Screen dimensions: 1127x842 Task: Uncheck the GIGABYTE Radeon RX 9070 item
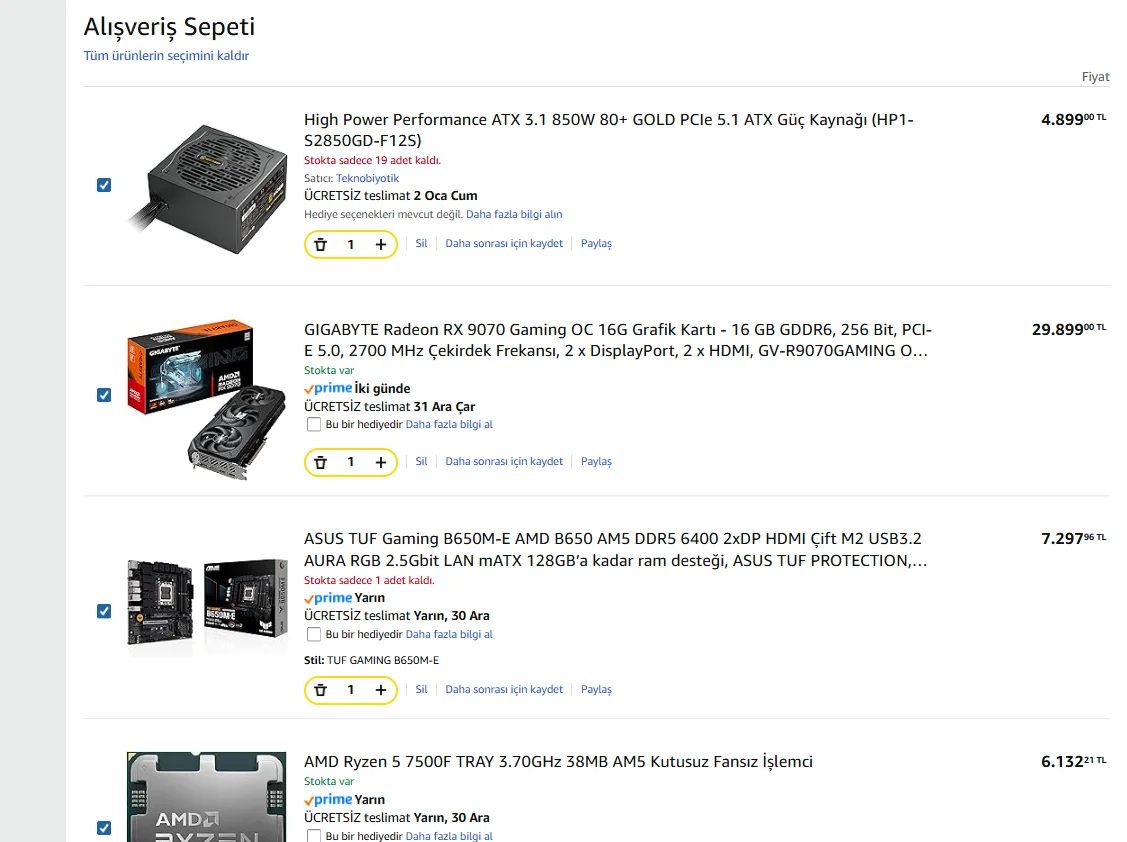[104, 395]
